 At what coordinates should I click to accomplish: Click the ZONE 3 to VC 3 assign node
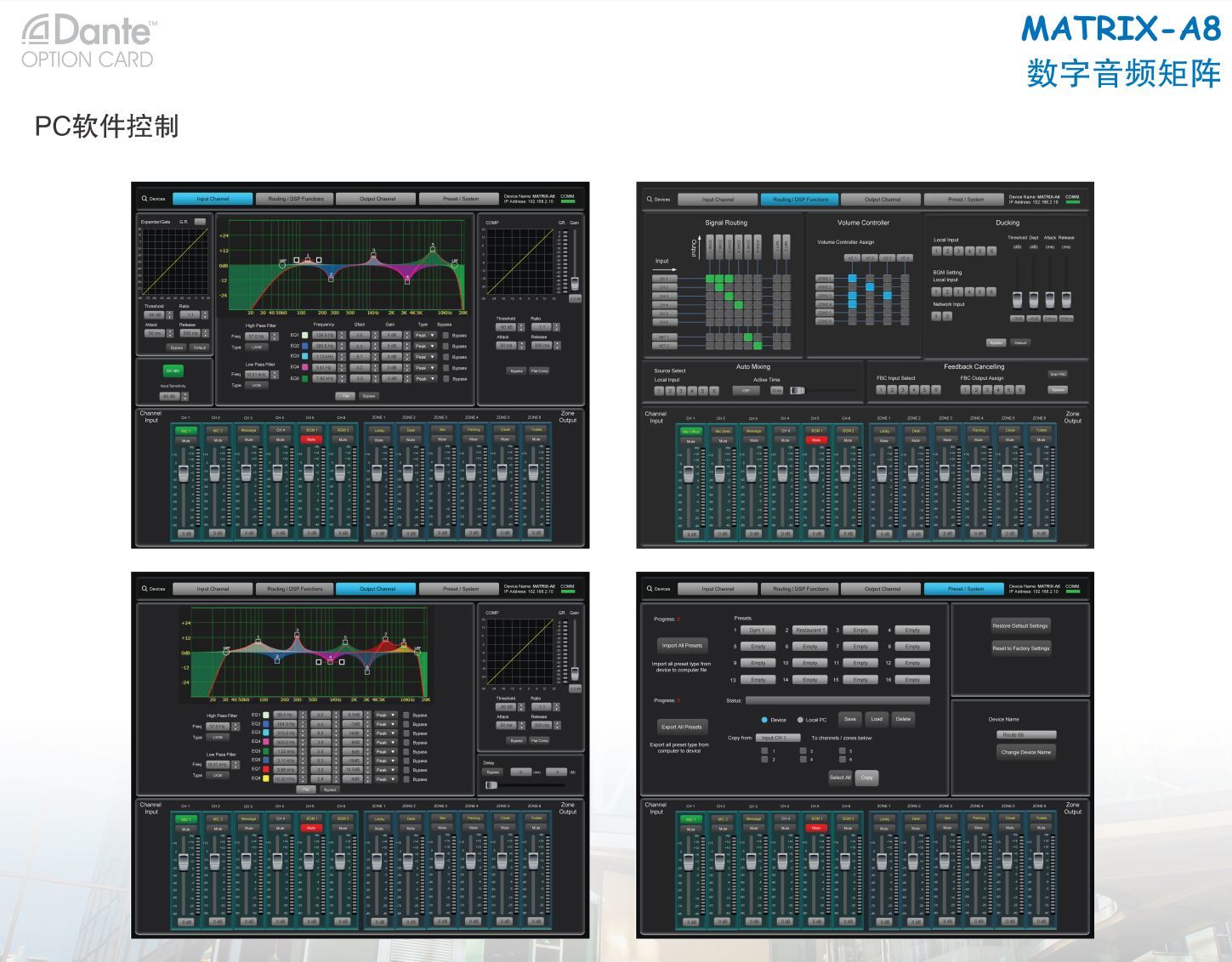pos(888,295)
